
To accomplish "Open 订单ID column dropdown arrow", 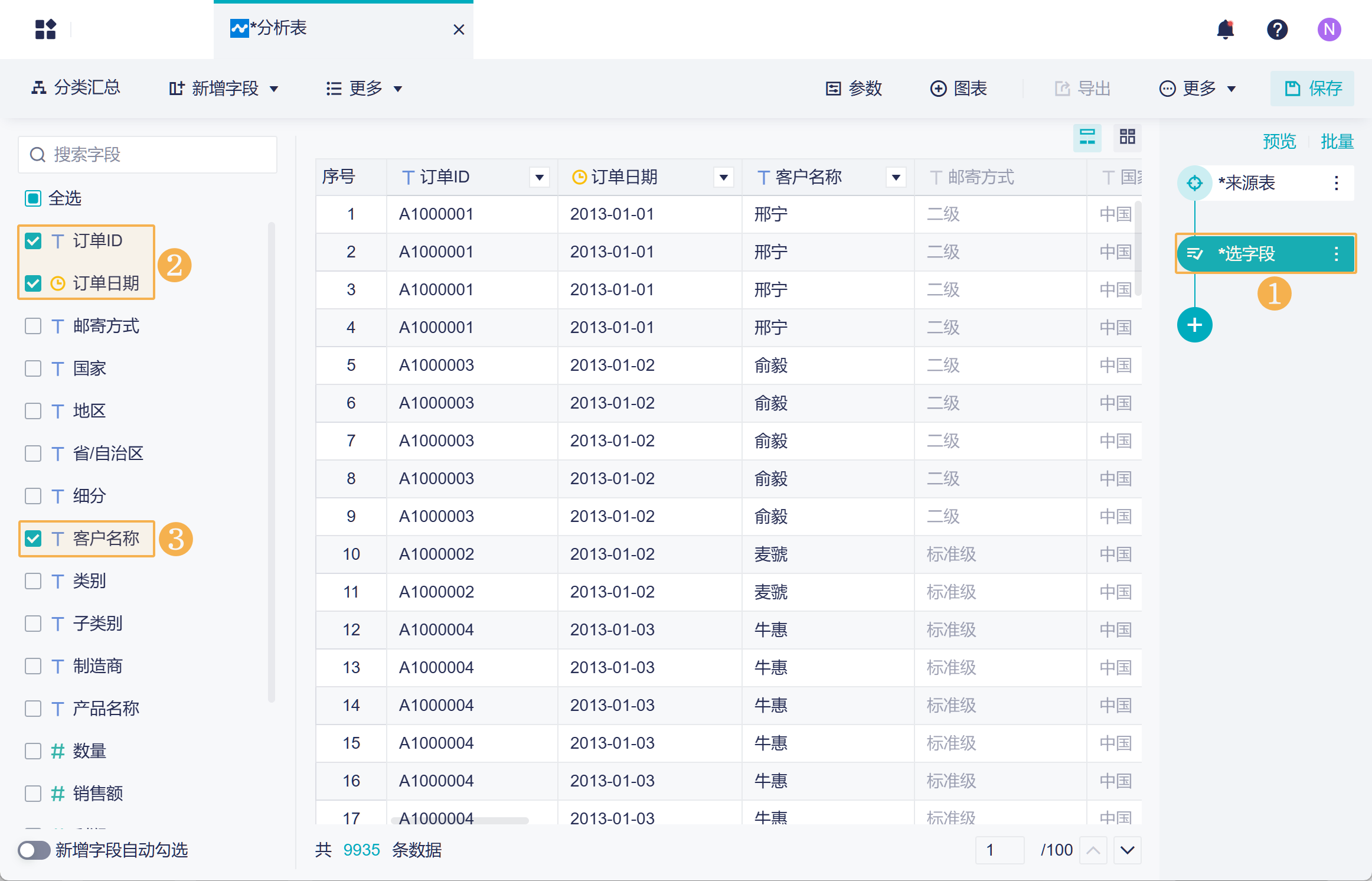I will click(540, 177).
